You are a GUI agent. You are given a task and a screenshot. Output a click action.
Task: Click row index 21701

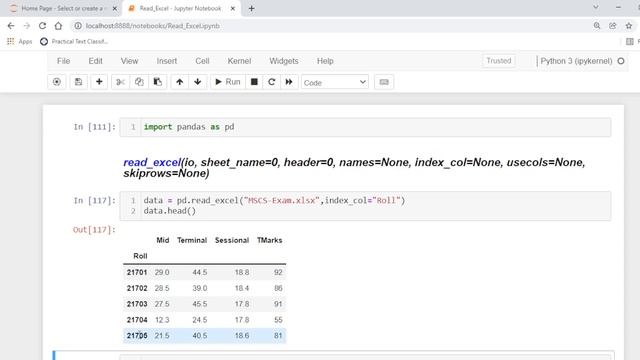(137, 272)
